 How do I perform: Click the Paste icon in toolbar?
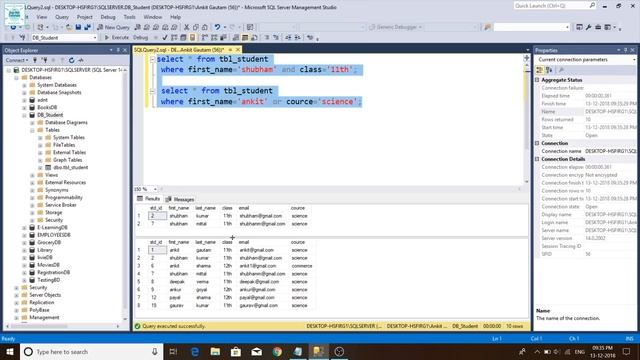(205, 27)
